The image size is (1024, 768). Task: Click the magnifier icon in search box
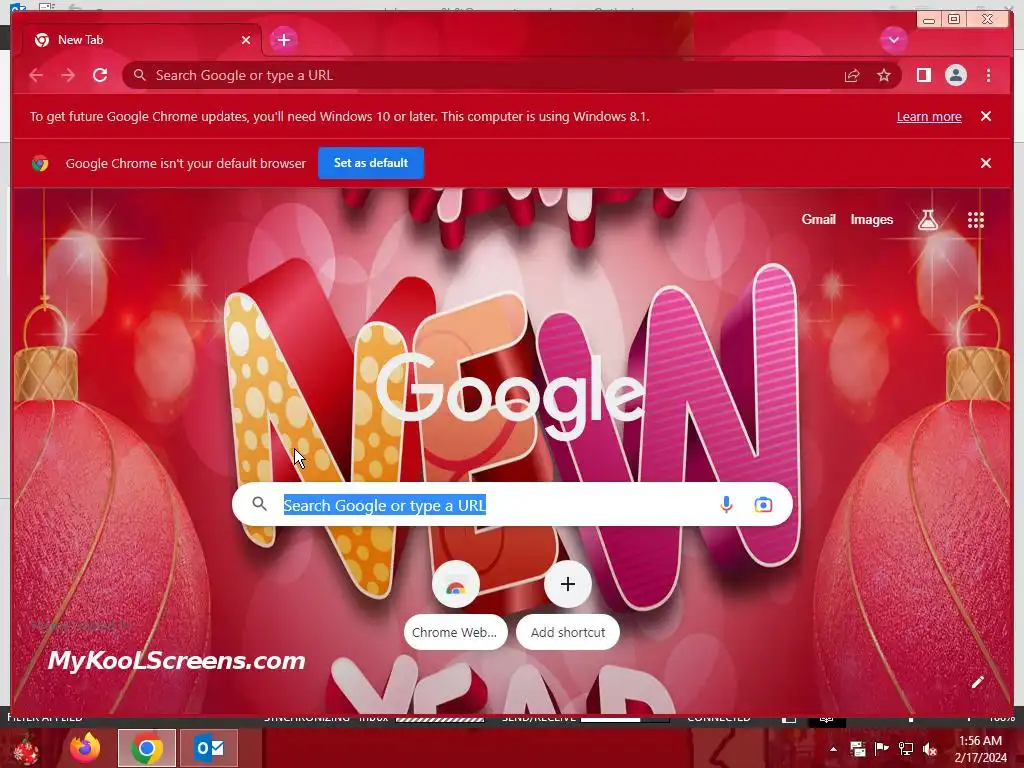coord(259,504)
